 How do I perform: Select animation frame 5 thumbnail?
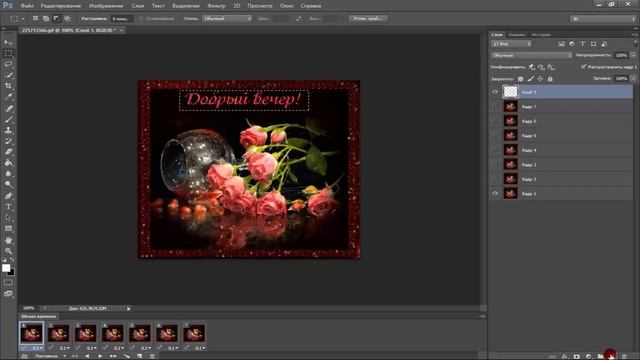point(140,333)
